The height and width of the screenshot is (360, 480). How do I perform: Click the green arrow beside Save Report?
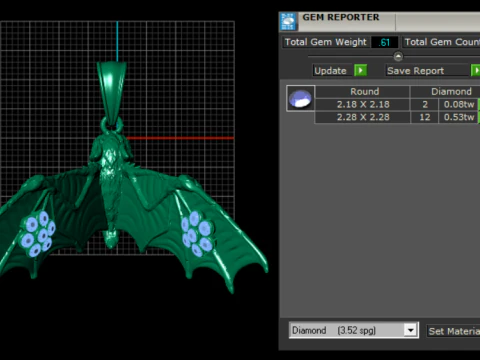(x=476, y=71)
